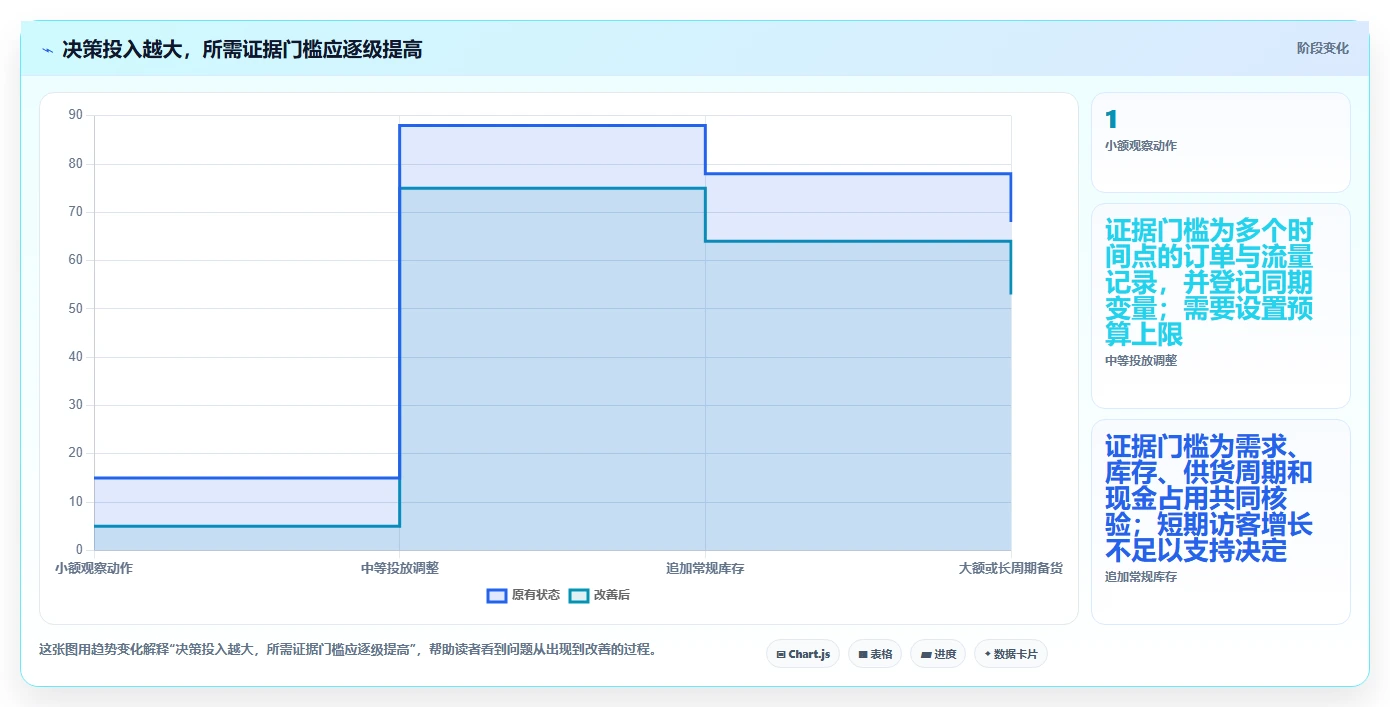This screenshot has height=707, width=1390.
Task: Click the description sentence below the chart
Action: [x=349, y=649]
